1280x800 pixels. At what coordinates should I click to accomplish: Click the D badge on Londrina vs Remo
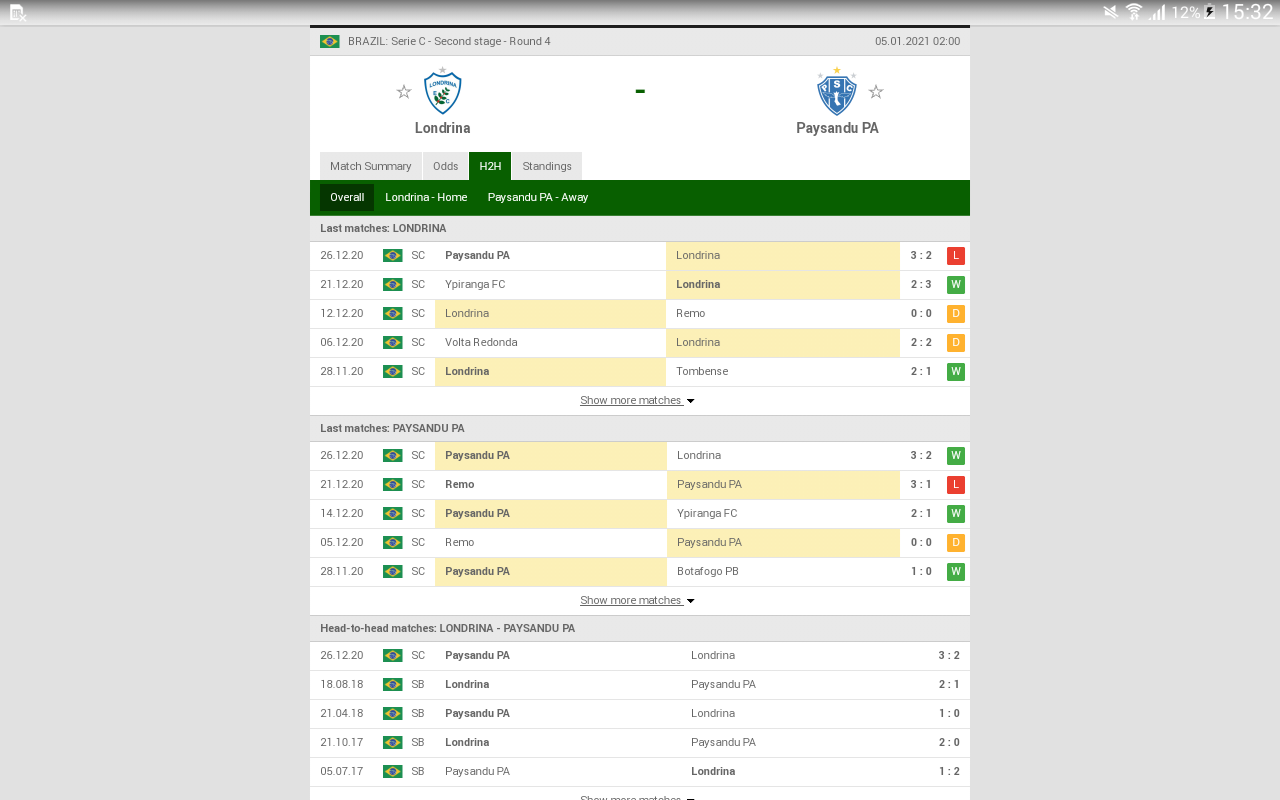(956, 314)
